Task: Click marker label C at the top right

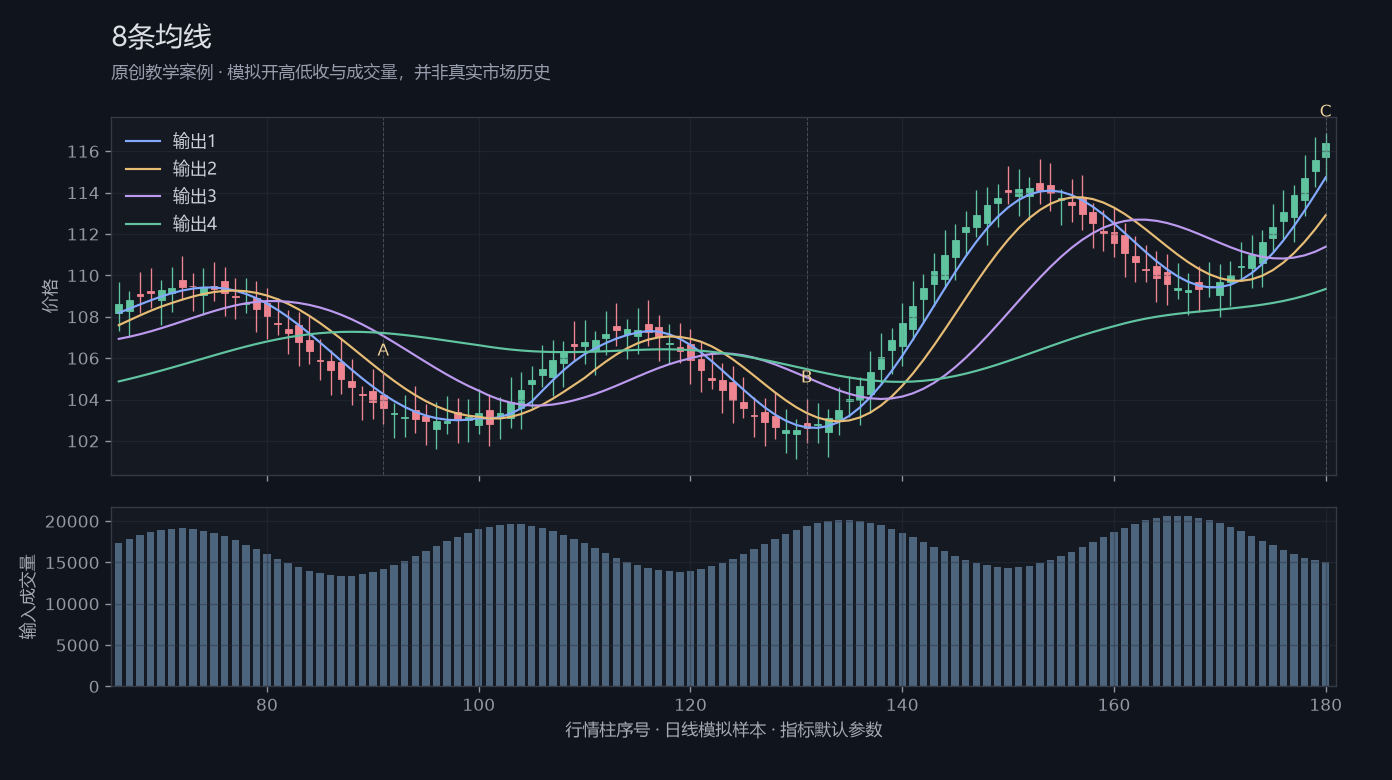Action: click(1326, 111)
